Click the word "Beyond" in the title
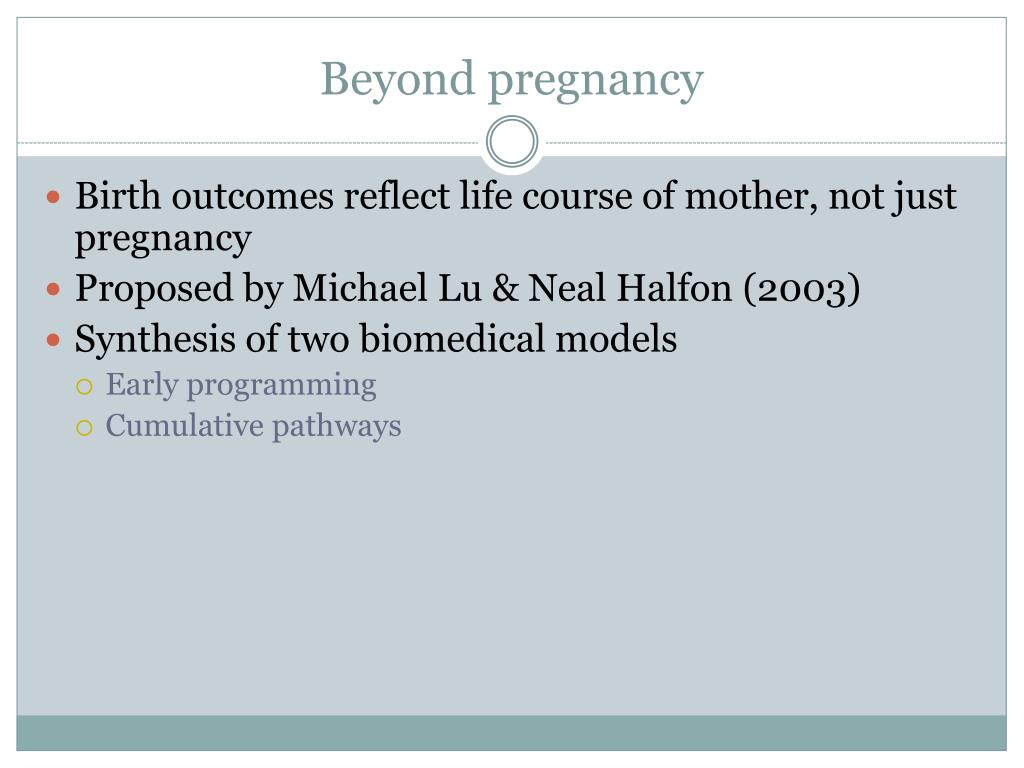Screen dimensions: 1024x768 click(x=397, y=80)
